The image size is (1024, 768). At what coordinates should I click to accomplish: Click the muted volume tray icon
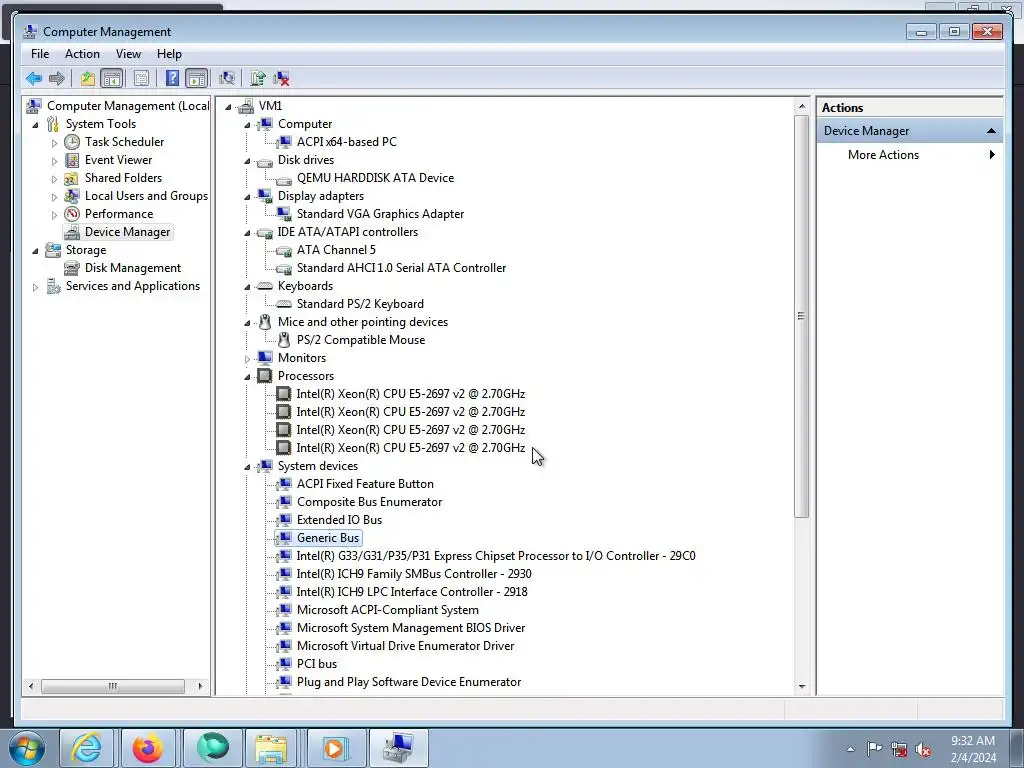923,749
